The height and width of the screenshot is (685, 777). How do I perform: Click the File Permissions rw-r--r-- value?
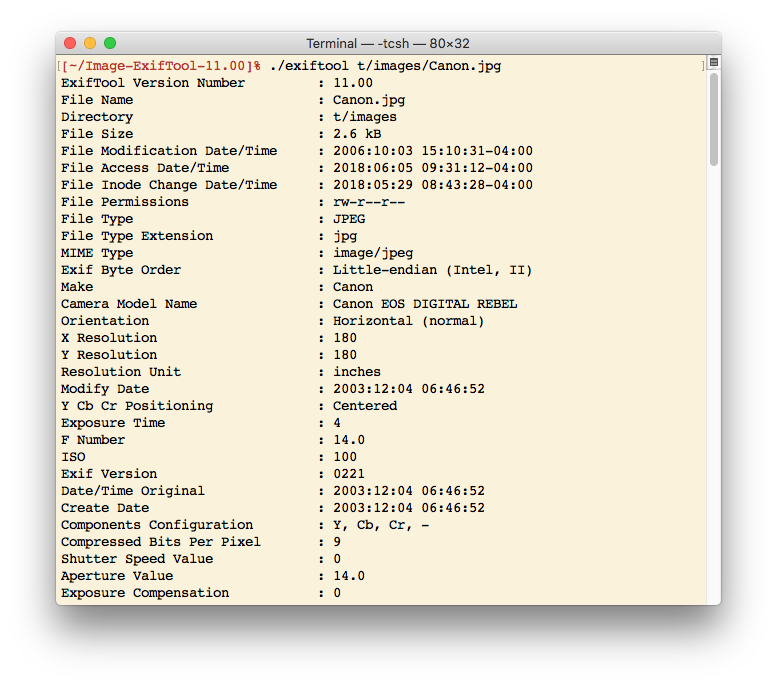point(369,202)
